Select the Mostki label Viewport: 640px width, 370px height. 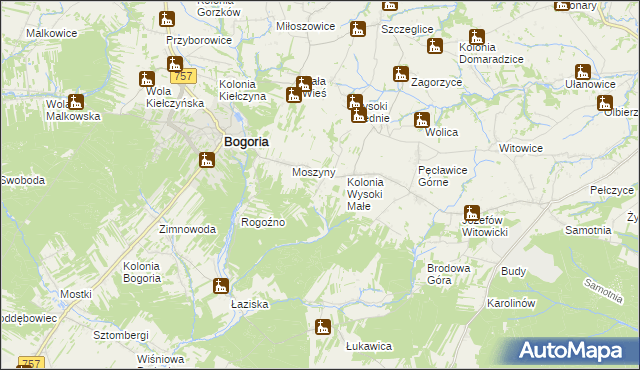[x=76, y=294]
